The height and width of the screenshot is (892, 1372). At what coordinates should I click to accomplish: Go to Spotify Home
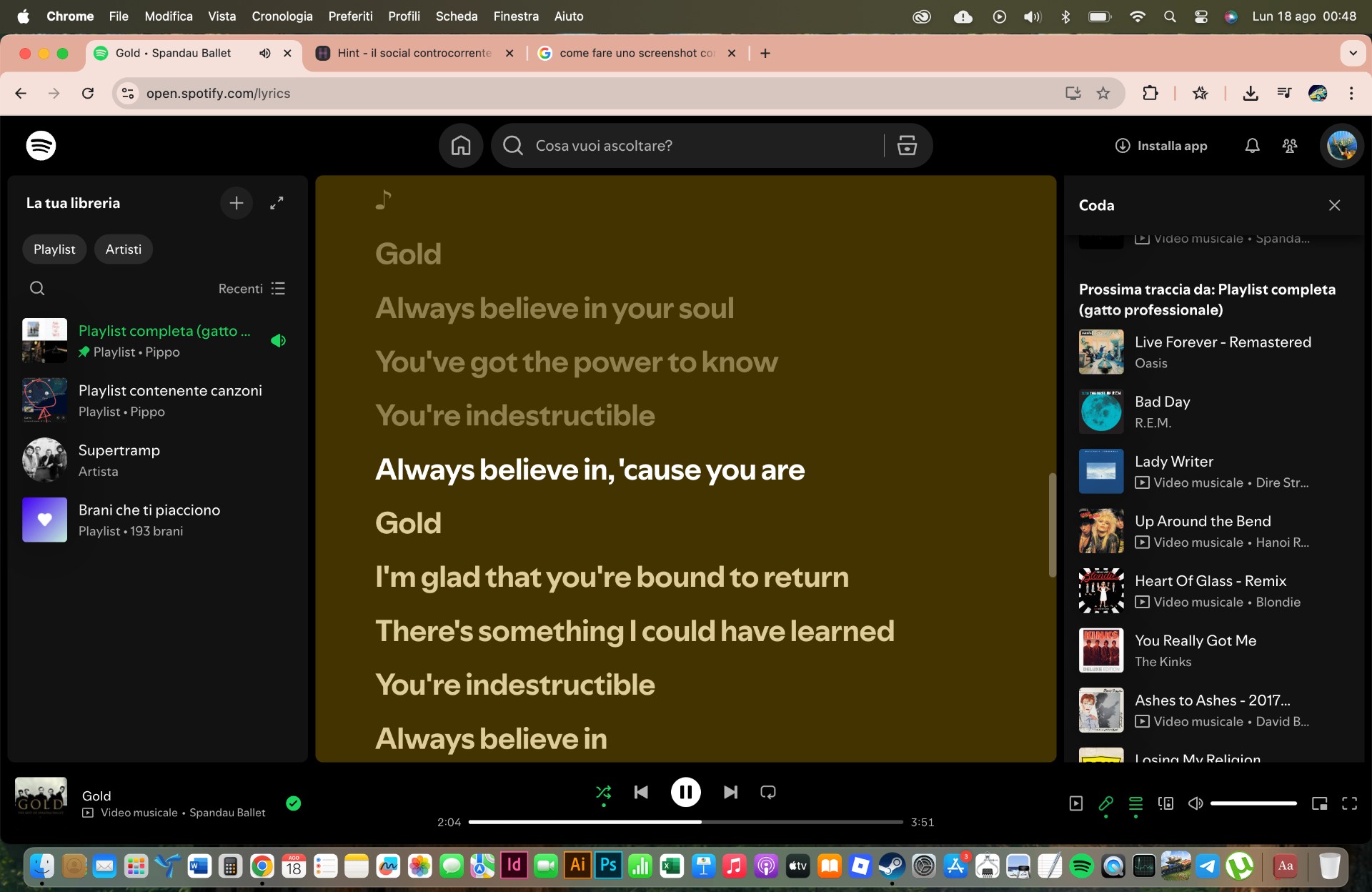click(x=461, y=146)
